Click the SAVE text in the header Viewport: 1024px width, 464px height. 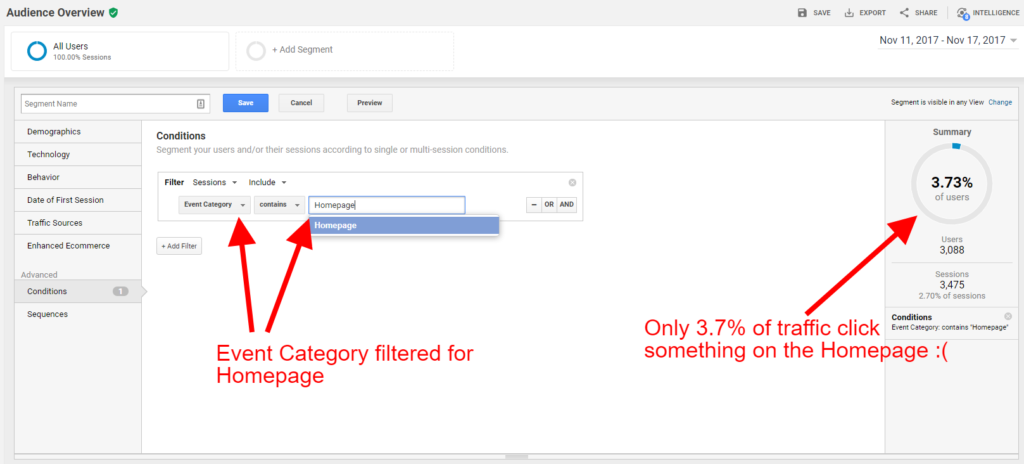[822, 13]
